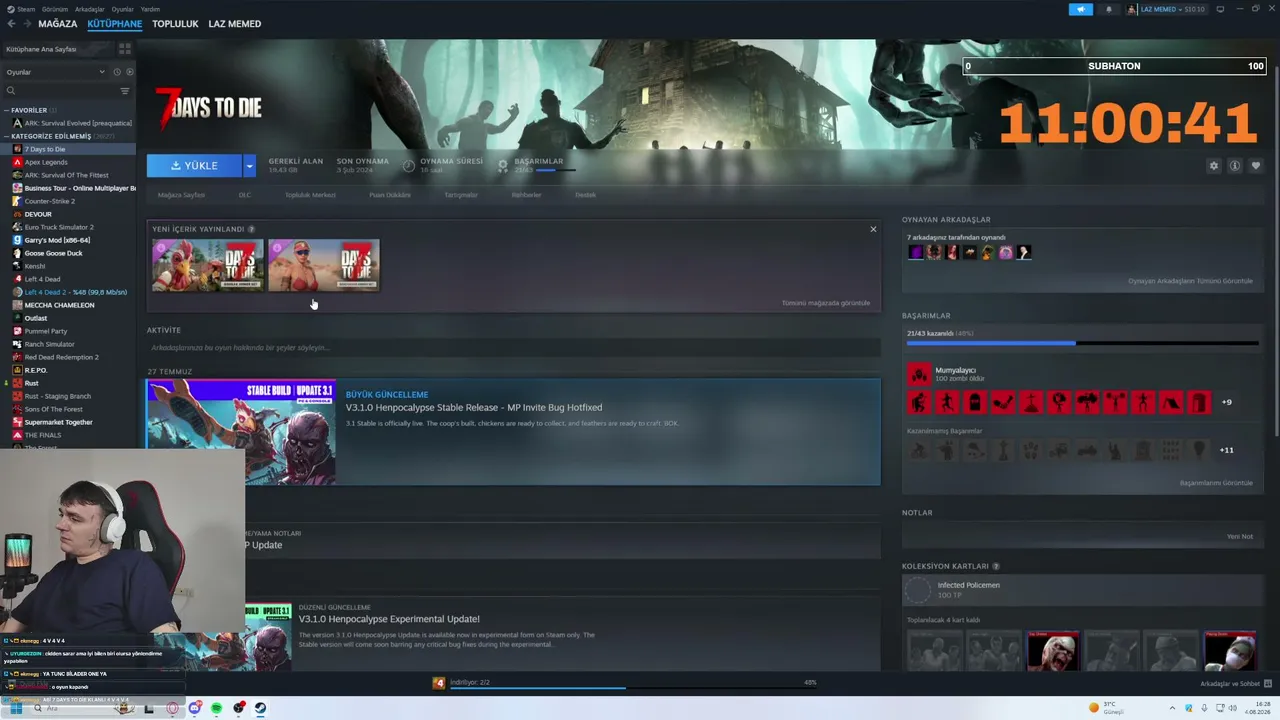This screenshot has height=720, width=1280.
Task: Open the Steam menu
Action: tap(25, 9)
